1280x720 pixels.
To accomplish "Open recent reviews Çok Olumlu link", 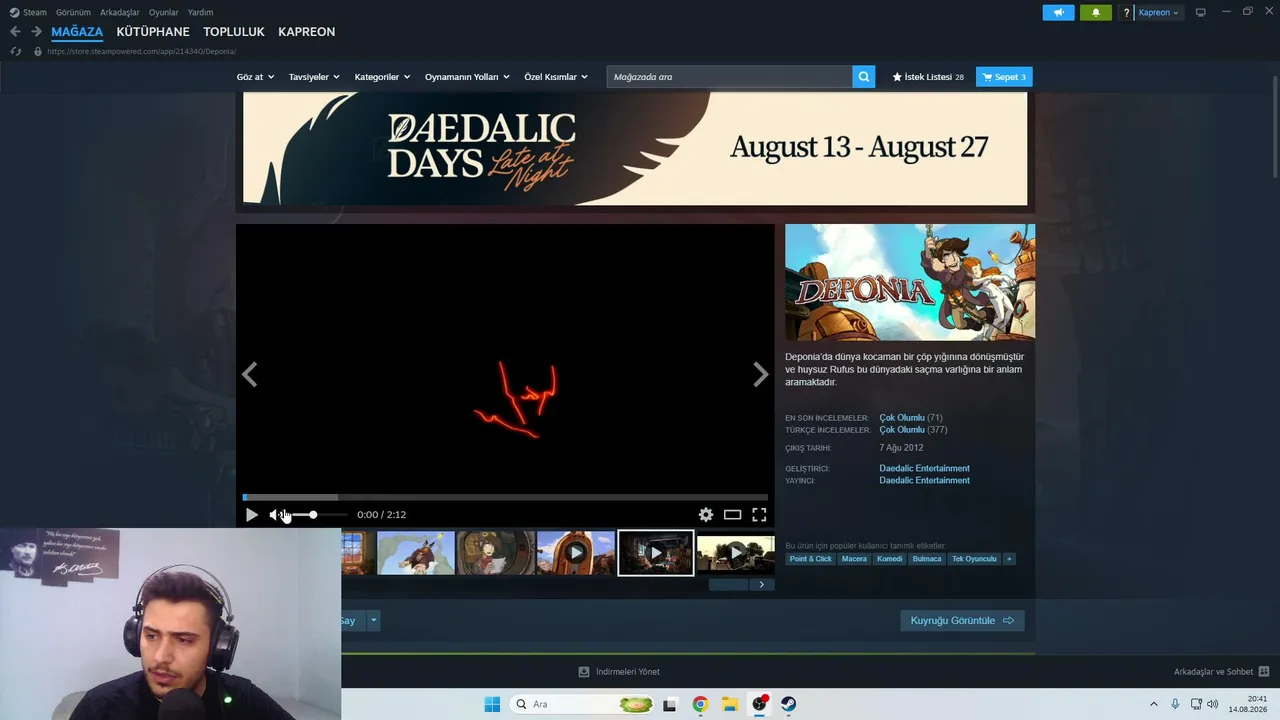I will click(x=902, y=418).
